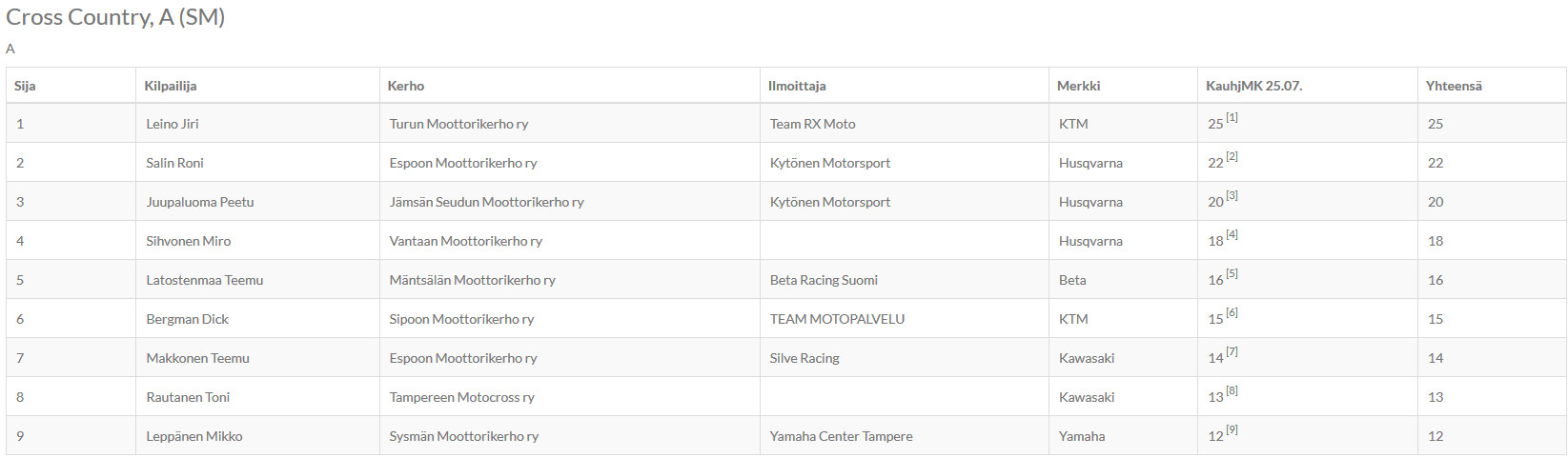The height and width of the screenshot is (458, 1568).
Task: Select the Sija column header
Action: (25, 86)
